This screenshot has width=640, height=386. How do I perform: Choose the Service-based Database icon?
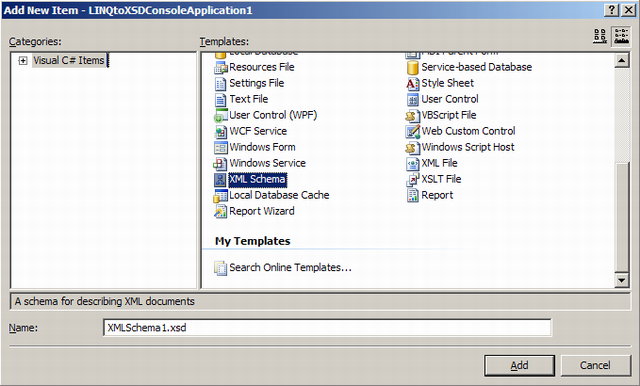coord(413,67)
